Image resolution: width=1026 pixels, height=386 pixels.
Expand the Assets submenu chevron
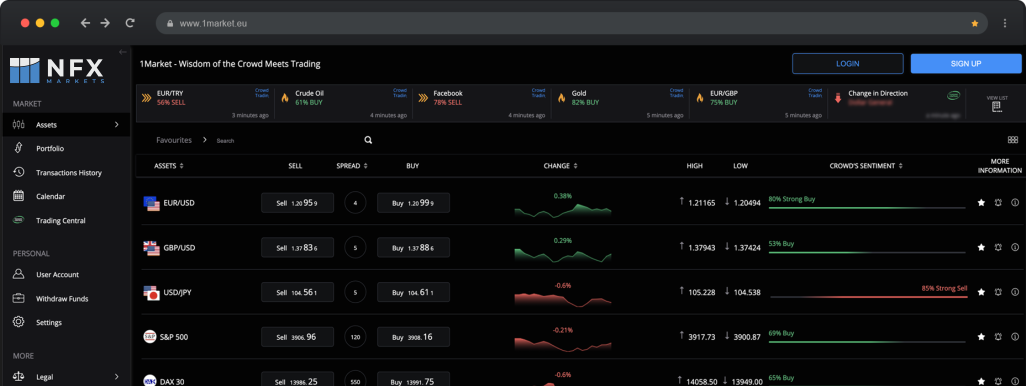tap(116, 124)
